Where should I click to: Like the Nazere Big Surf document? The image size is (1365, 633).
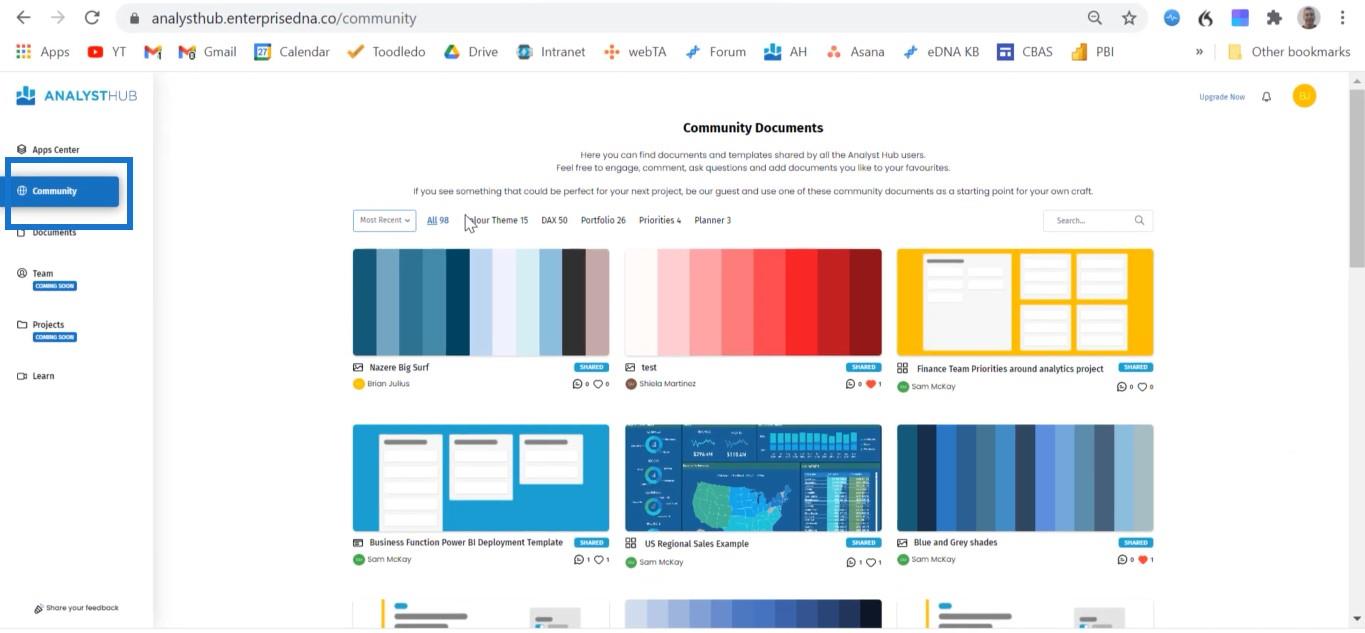pos(598,384)
